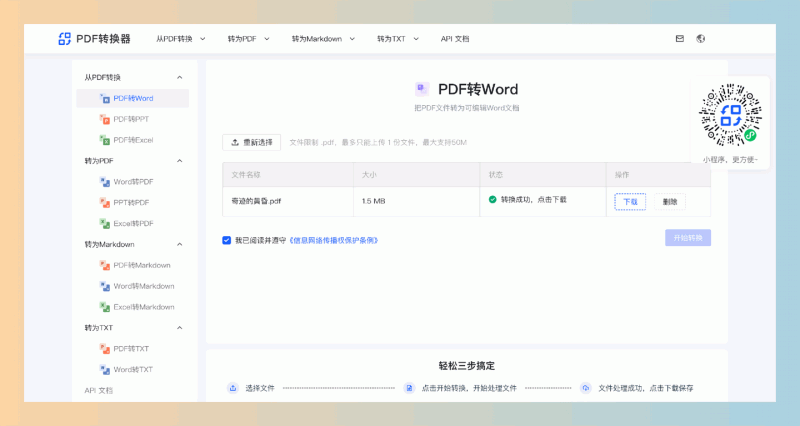Click the 轻松三步搞定 heading
The image size is (800, 426).
point(467,366)
